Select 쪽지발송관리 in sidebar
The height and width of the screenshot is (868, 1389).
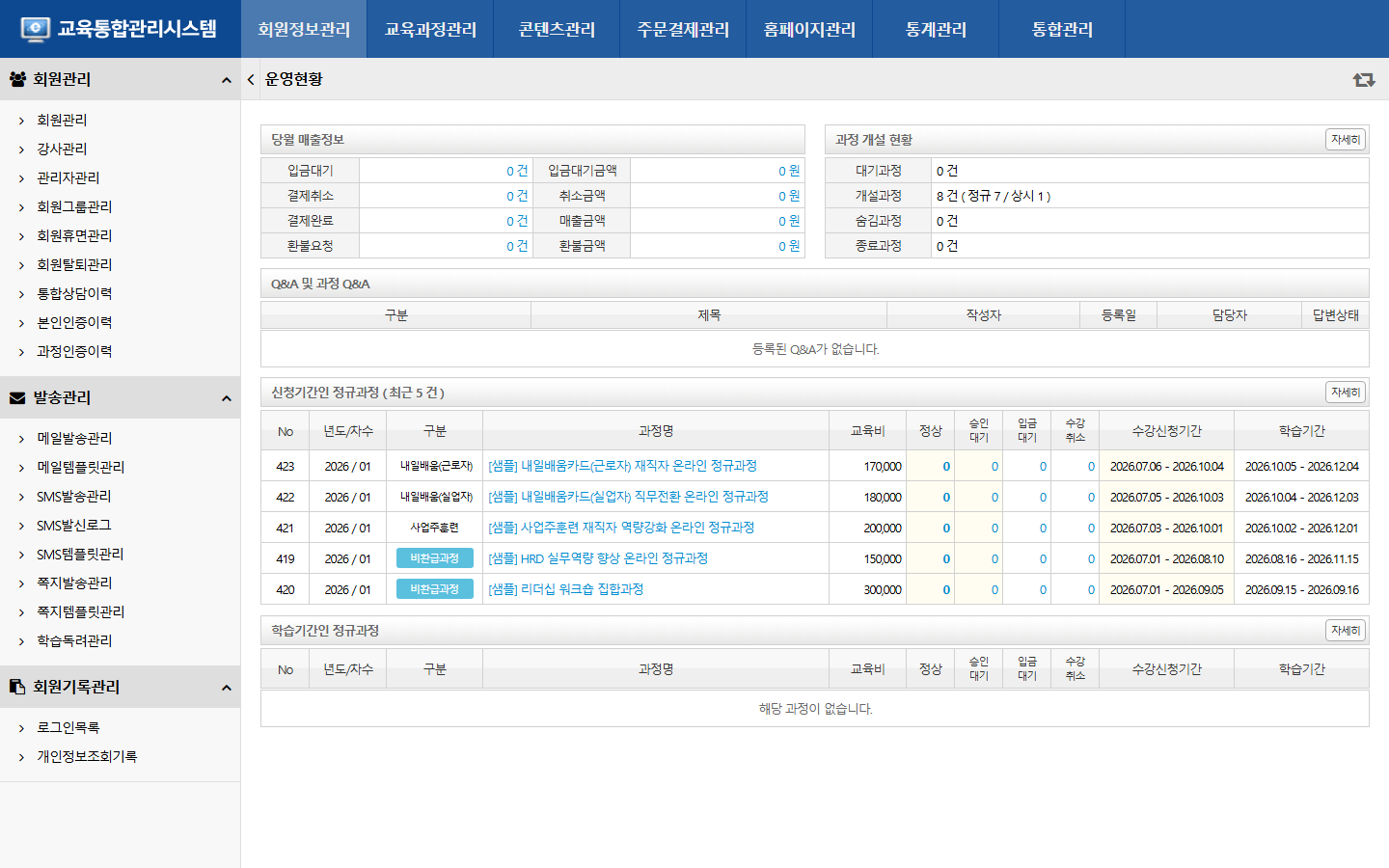74,583
